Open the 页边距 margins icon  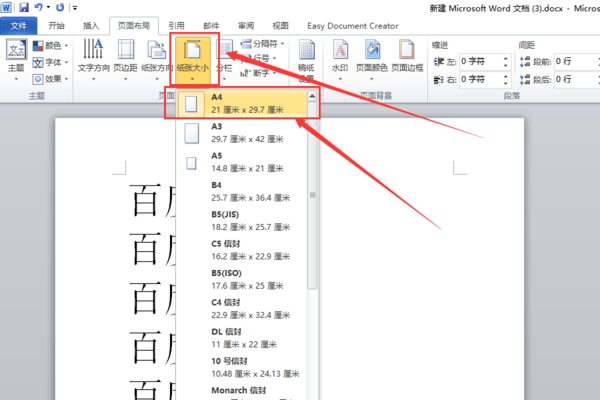pyautogui.click(x=126, y=59)
